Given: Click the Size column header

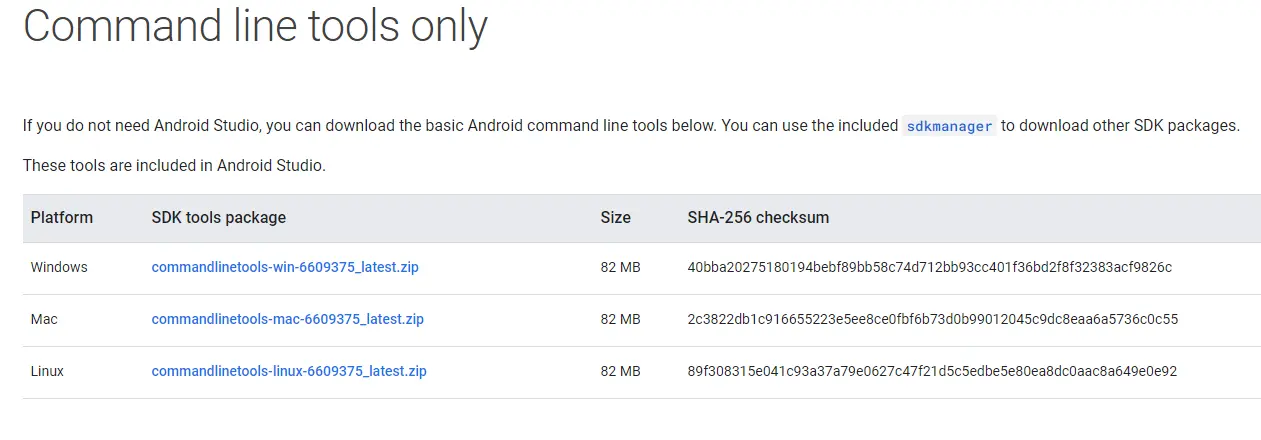Looking at the screenshot, I should click(x=615, y=217).
